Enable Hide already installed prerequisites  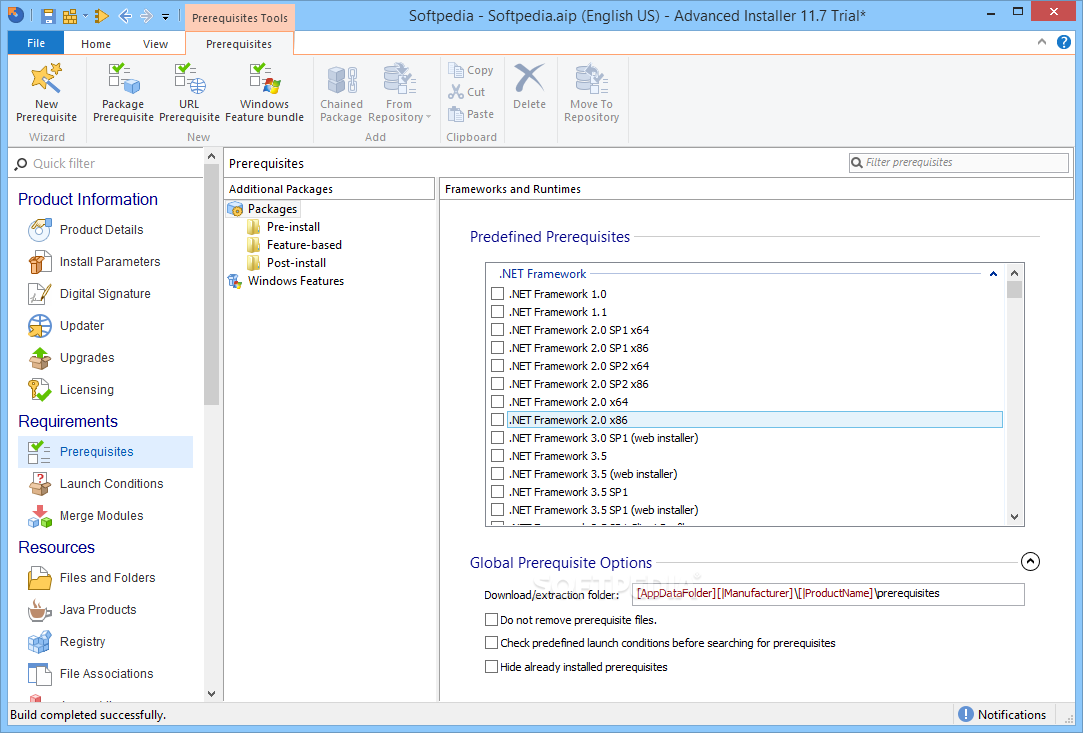coord(491,667)
